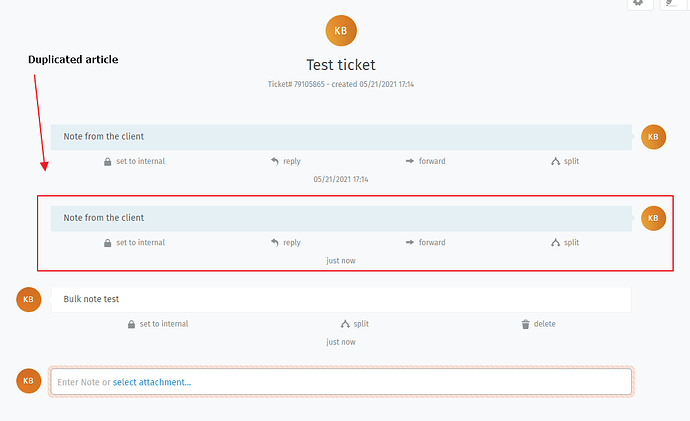Click reply arrow icon in duplicated article
This screenshot has height=421, width=690.
click(275, 242)
